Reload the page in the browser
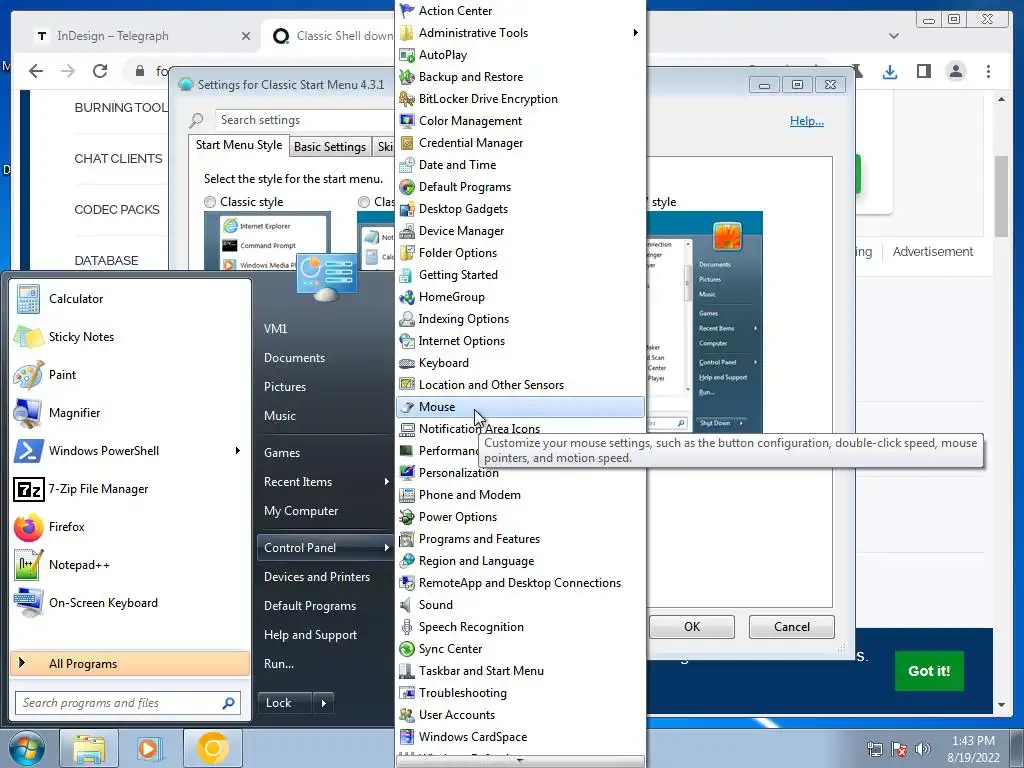 pyautogui.click(x=100, y=71)
